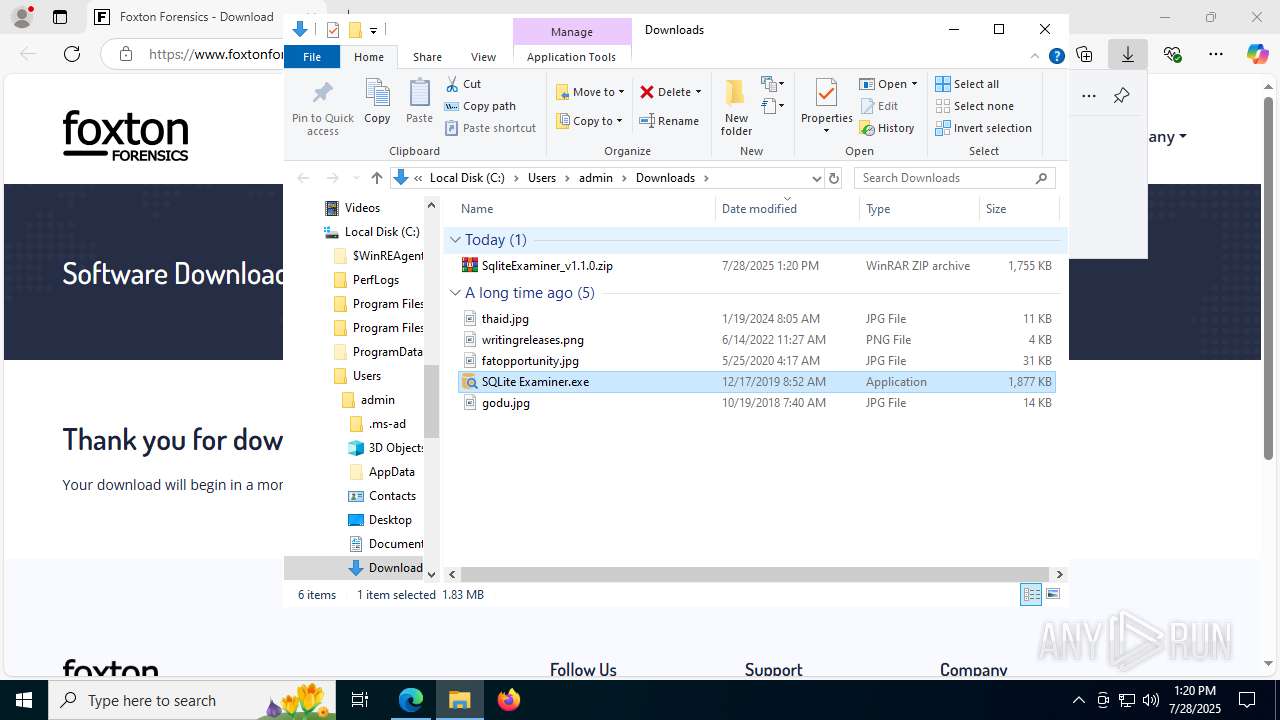Open Task View on taskbar
This screenshot has height=720, width=1280.
point(360,700)
